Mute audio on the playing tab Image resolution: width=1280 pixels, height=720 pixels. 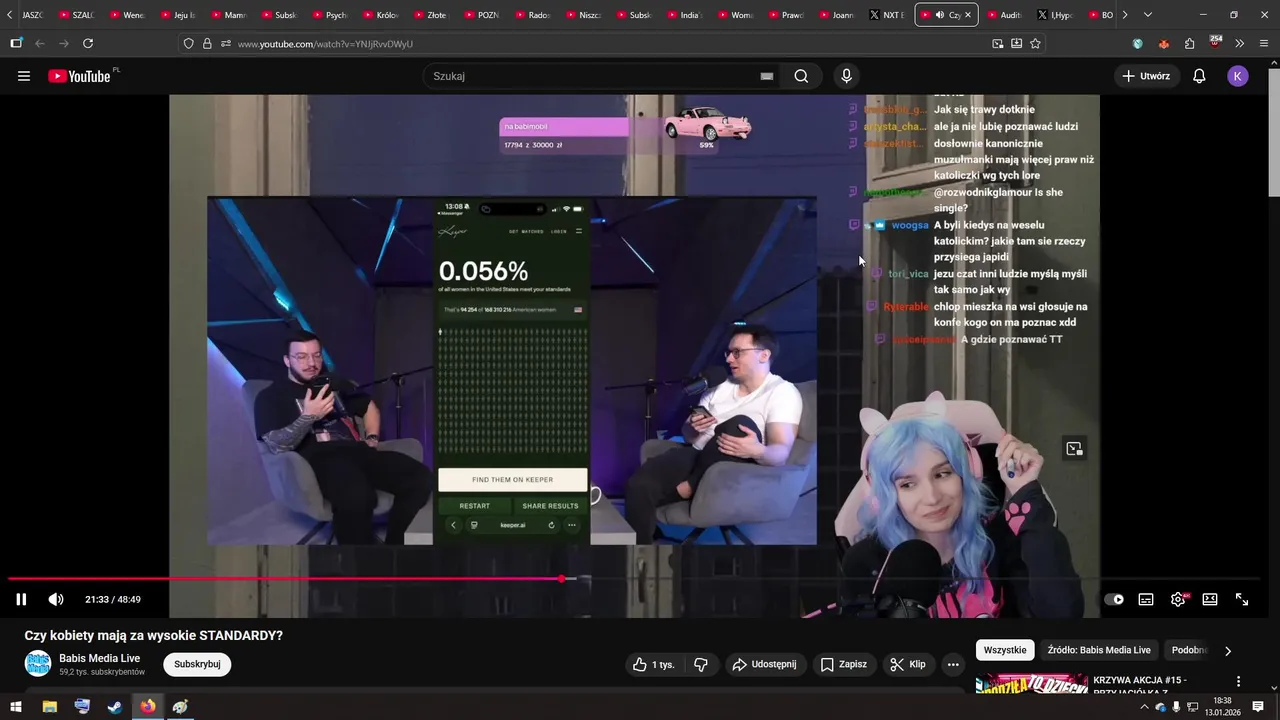pos(939,15)
